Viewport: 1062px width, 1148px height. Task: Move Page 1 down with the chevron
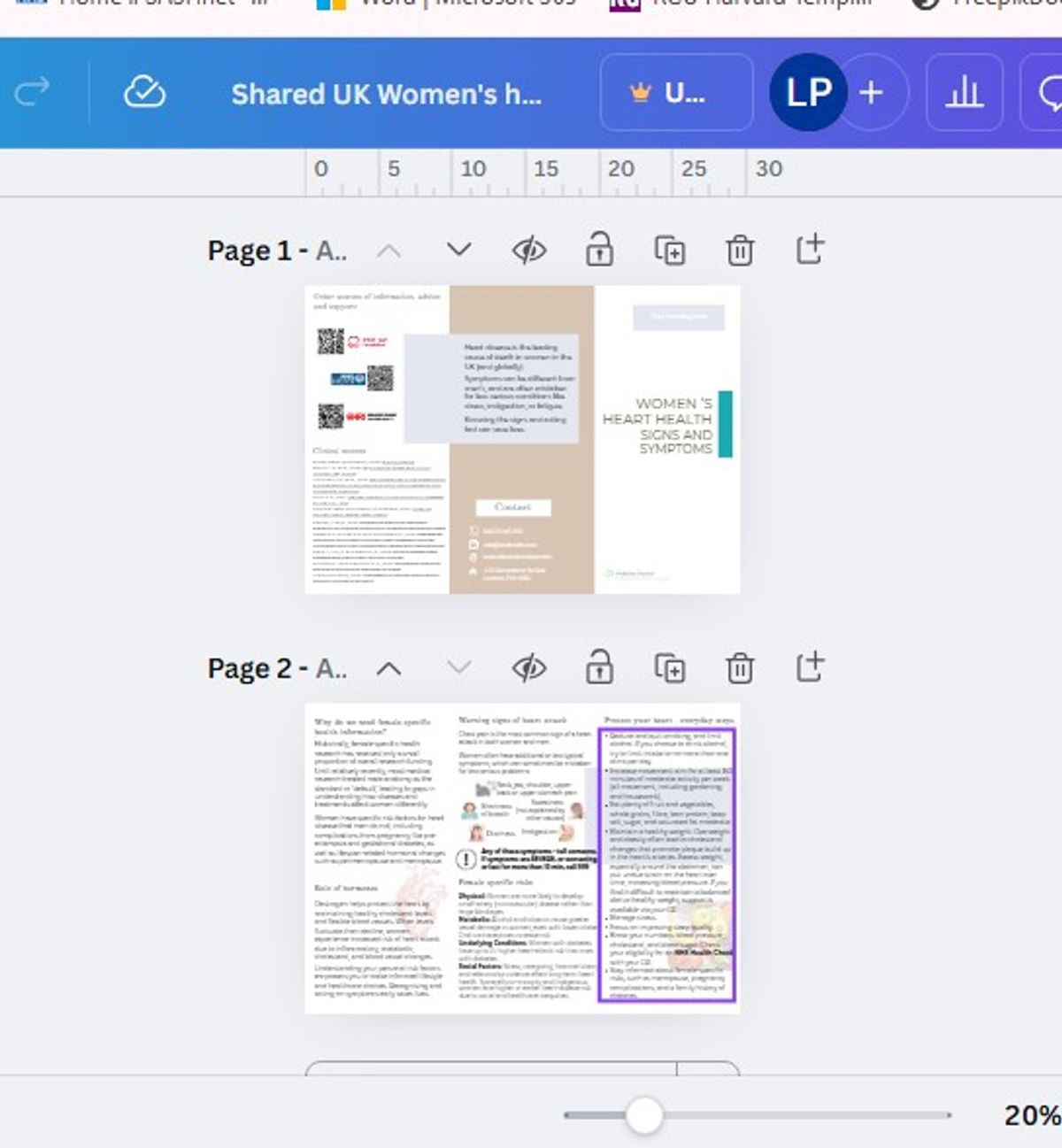458,250
